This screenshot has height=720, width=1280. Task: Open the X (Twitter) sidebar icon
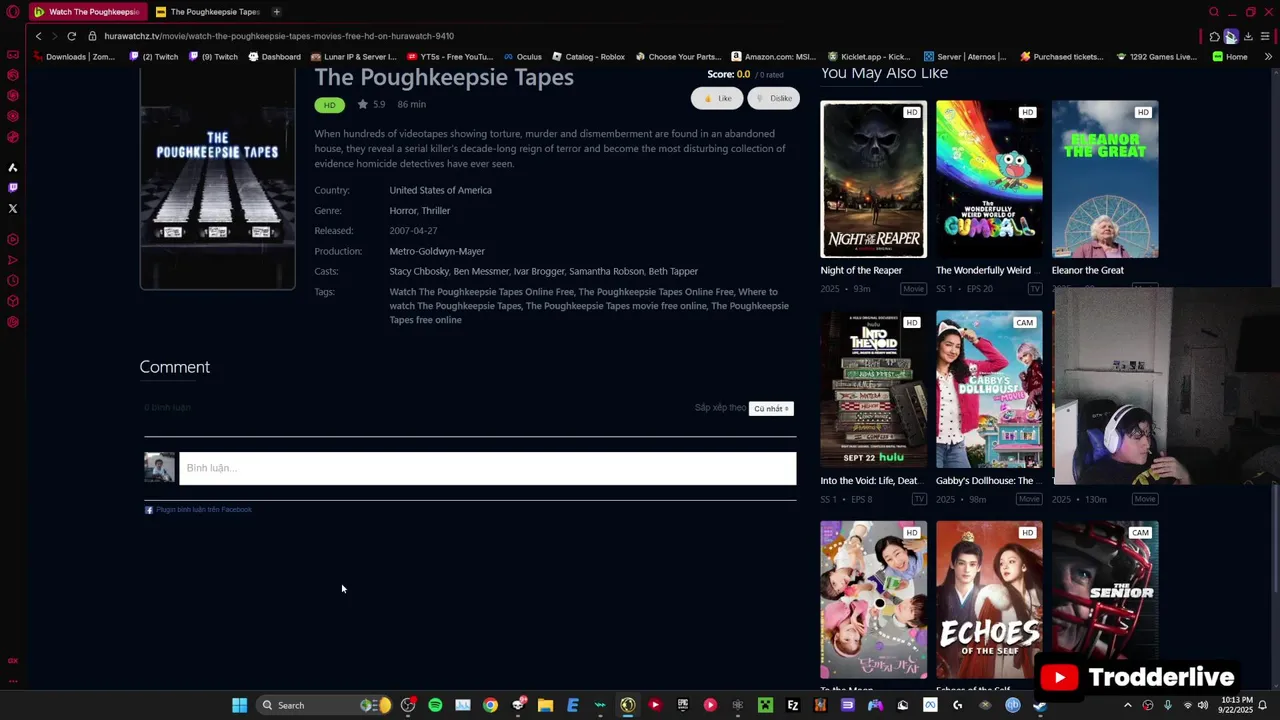click(x=13, y=208)
